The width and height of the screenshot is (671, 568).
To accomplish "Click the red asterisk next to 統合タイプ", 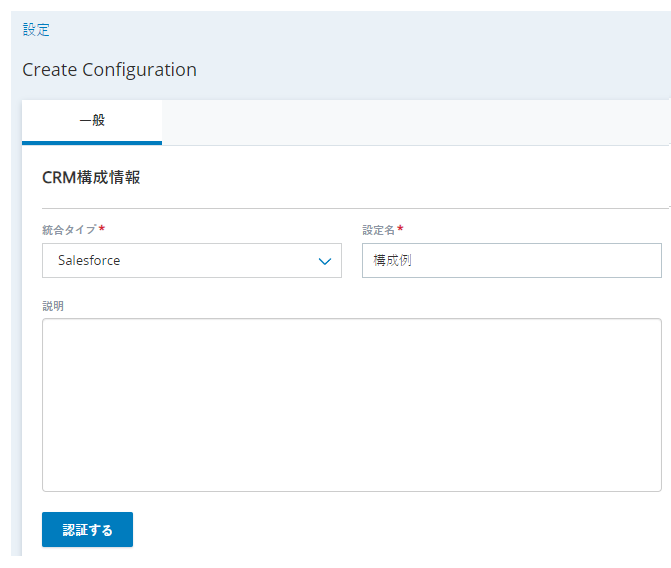I will tap(102, 228).
